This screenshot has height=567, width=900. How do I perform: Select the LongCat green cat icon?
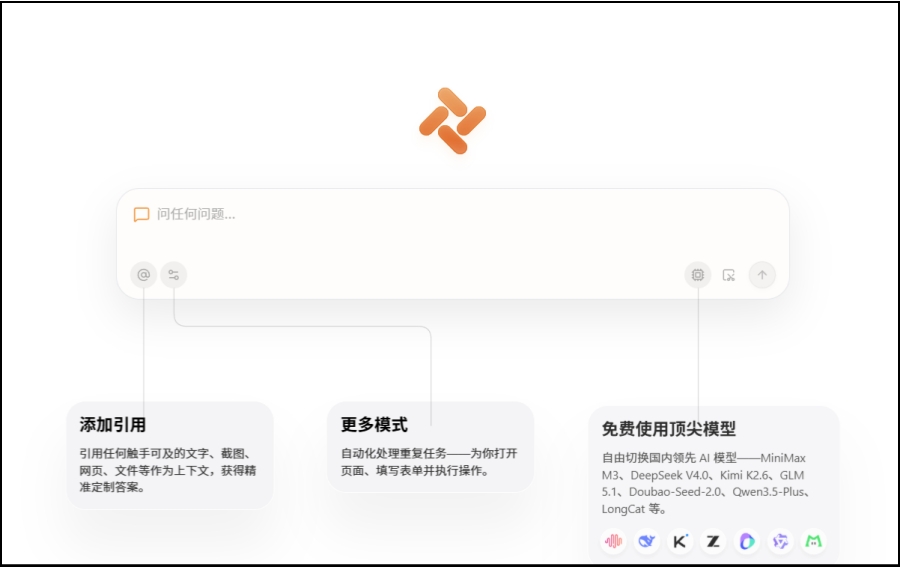tap(813, 541)
